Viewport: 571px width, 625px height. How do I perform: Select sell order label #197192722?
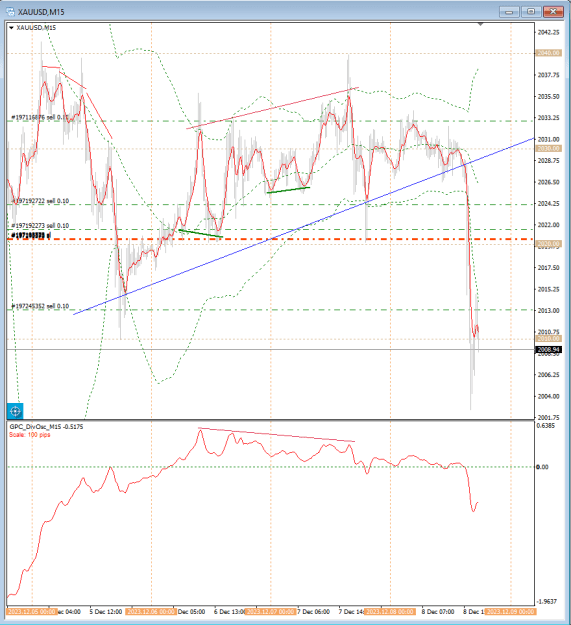[x=40, y=201]
